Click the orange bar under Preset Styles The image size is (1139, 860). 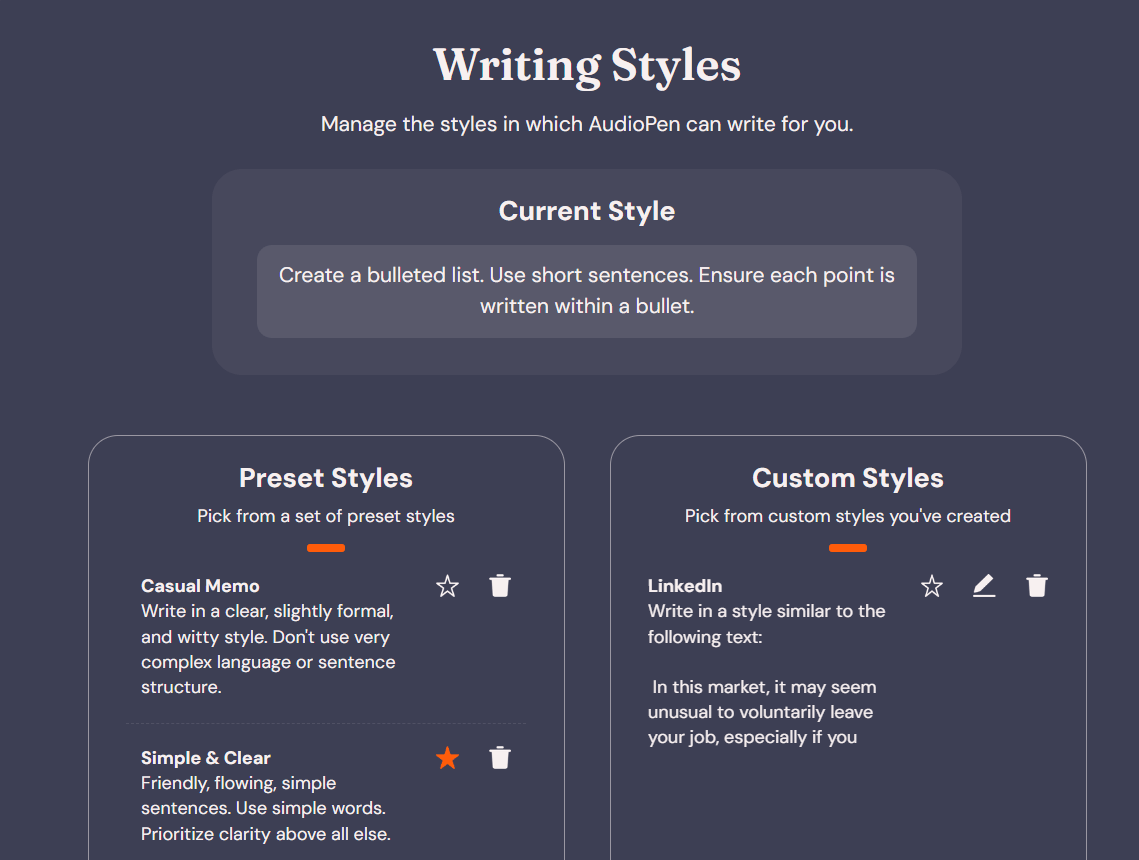pyautogui.click(x=326, y=548)
